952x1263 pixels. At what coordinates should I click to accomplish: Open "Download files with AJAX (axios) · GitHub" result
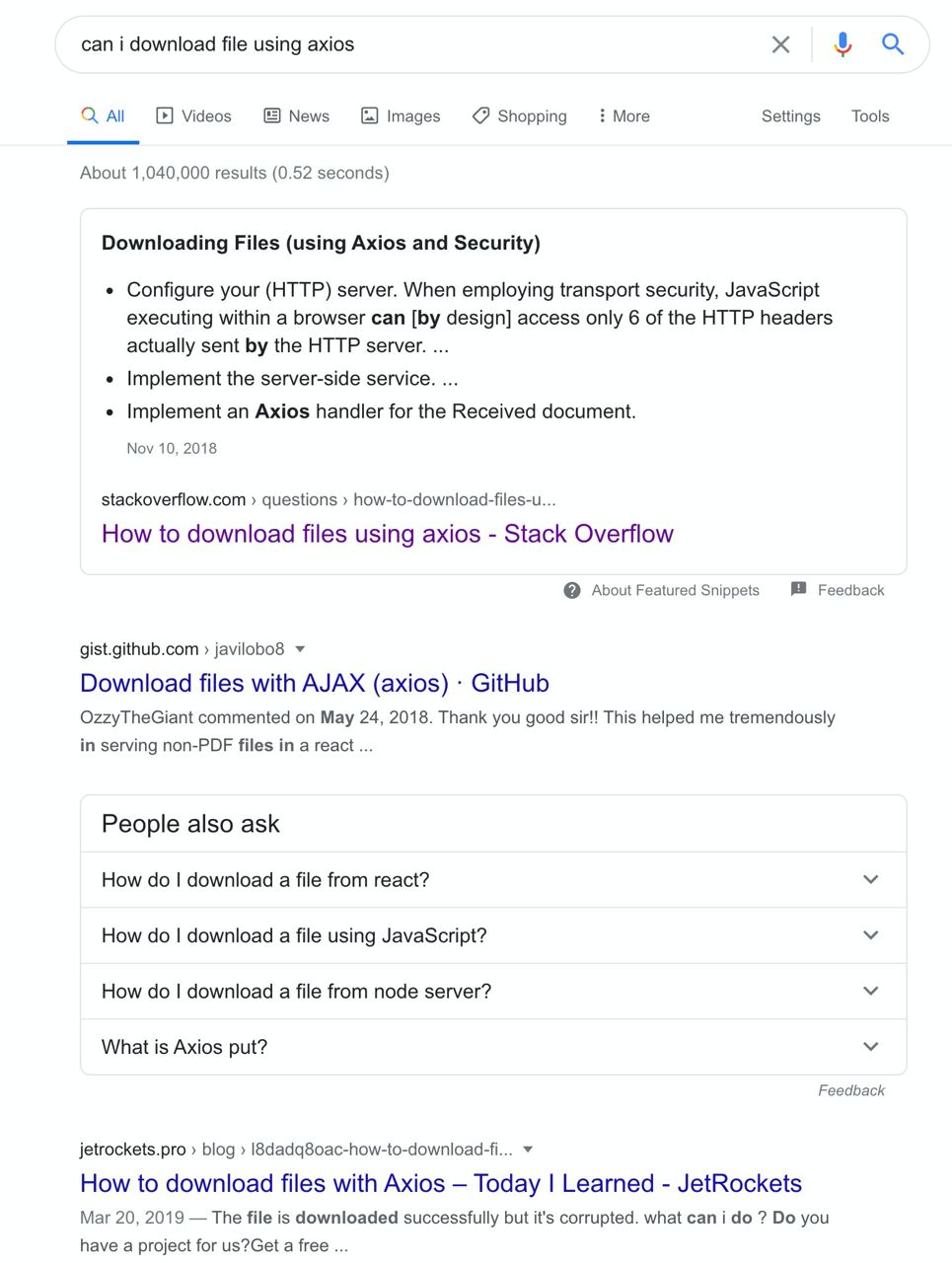tap(314, 683)
